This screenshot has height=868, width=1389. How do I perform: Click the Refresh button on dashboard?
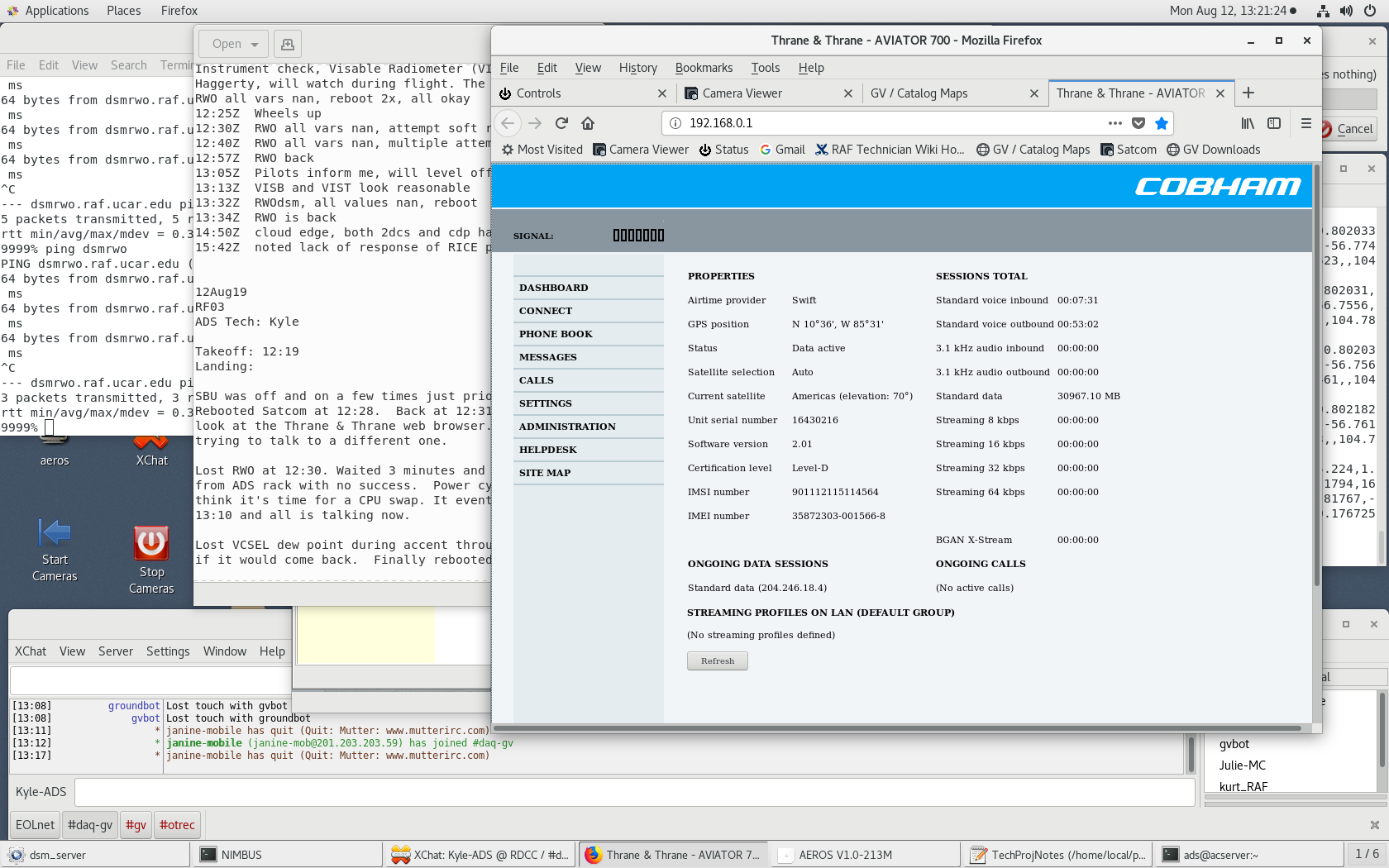717,661
